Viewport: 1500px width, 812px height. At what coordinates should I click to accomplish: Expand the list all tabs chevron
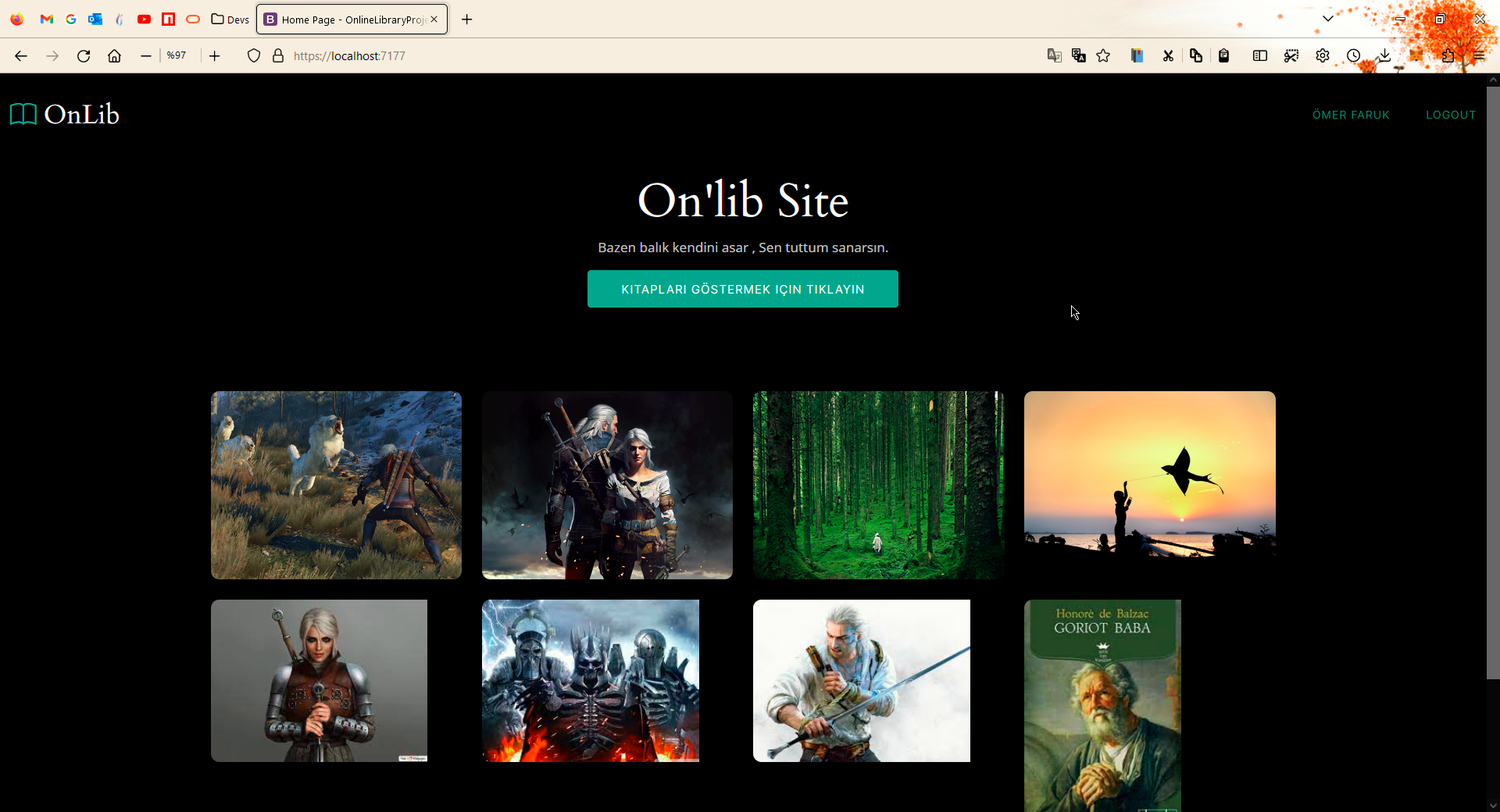(1328, 19)
